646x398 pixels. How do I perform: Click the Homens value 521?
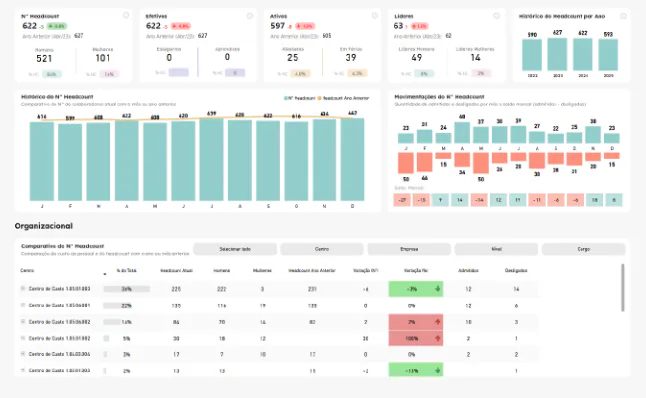tap(44, 59)
